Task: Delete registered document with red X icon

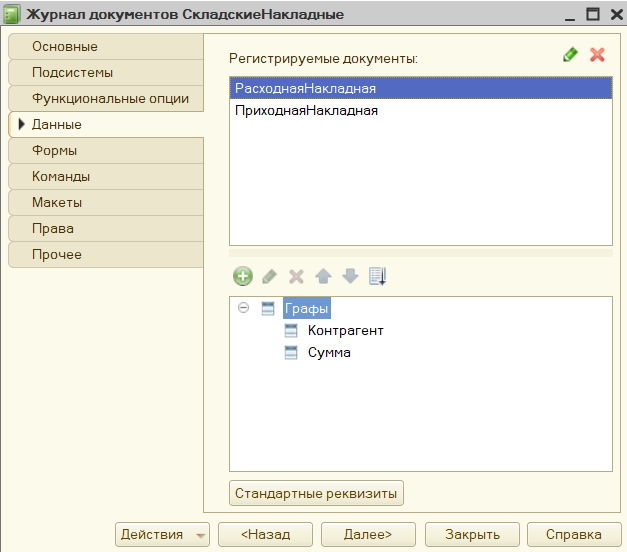Action: [x=597, y=54]
